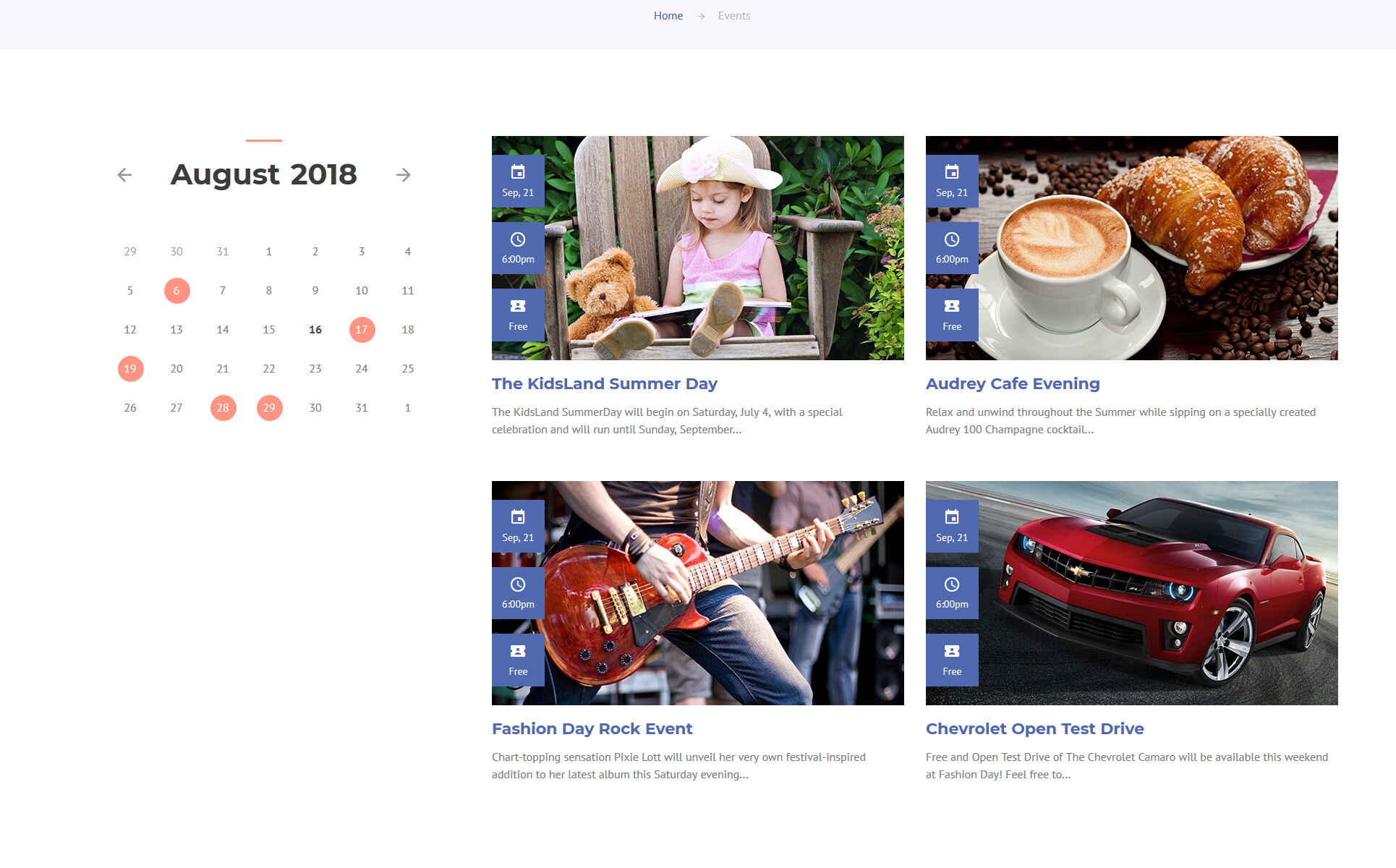Select date 20 in calendar
The image size is (1396, 868).
(x=176, y=369)
